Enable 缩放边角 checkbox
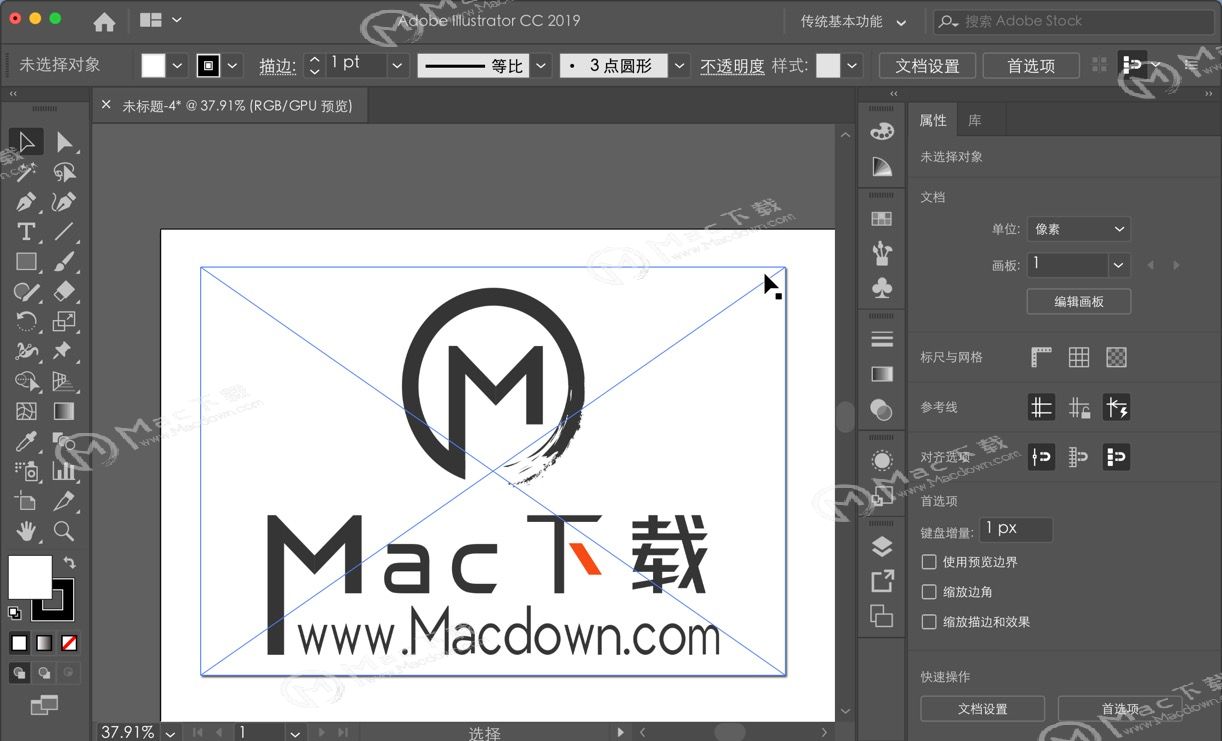This screenshot has width=1222, height=741. point(929,592)
